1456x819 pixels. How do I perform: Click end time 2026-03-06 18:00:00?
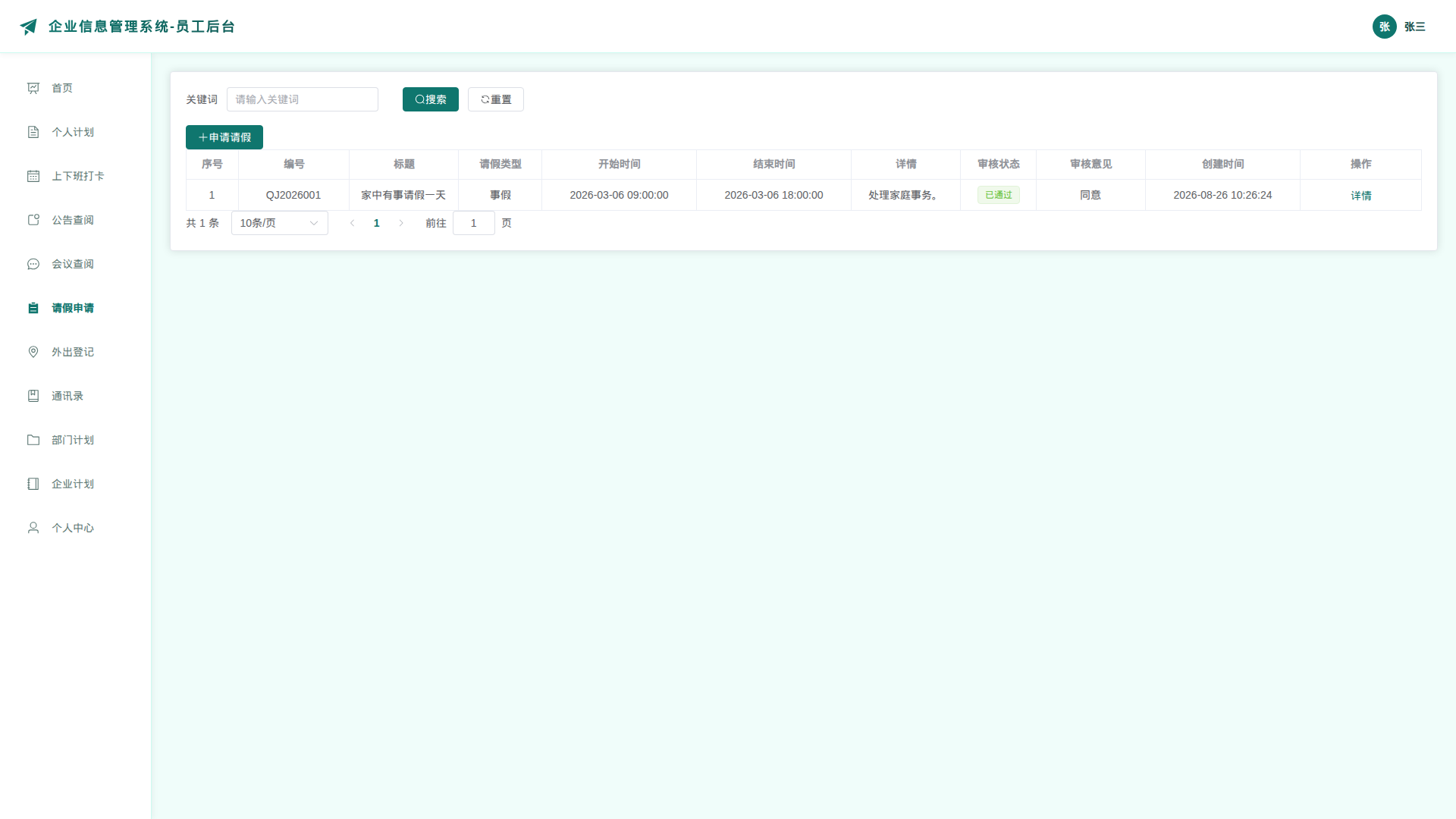pos(773,195)
